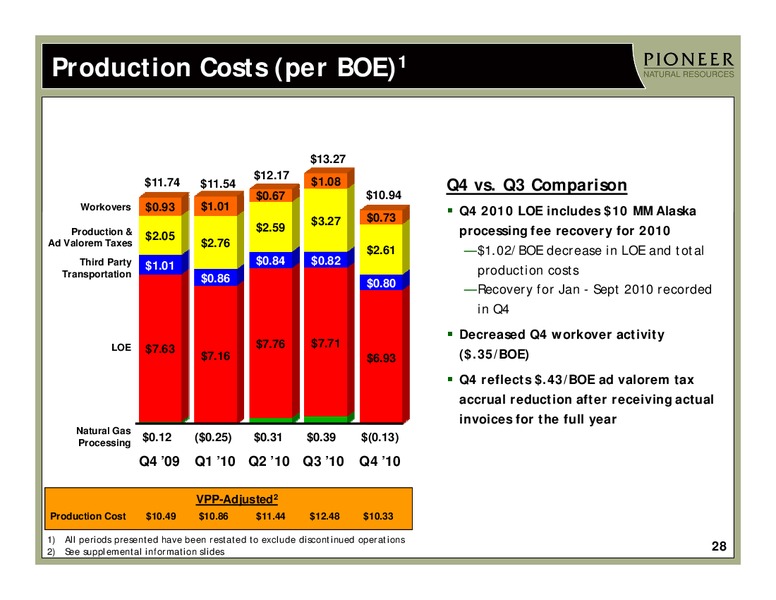Click the $10.49 VPP-adjusted value
The height and width of the screenshot is (600, 776).
click(161, 516)
